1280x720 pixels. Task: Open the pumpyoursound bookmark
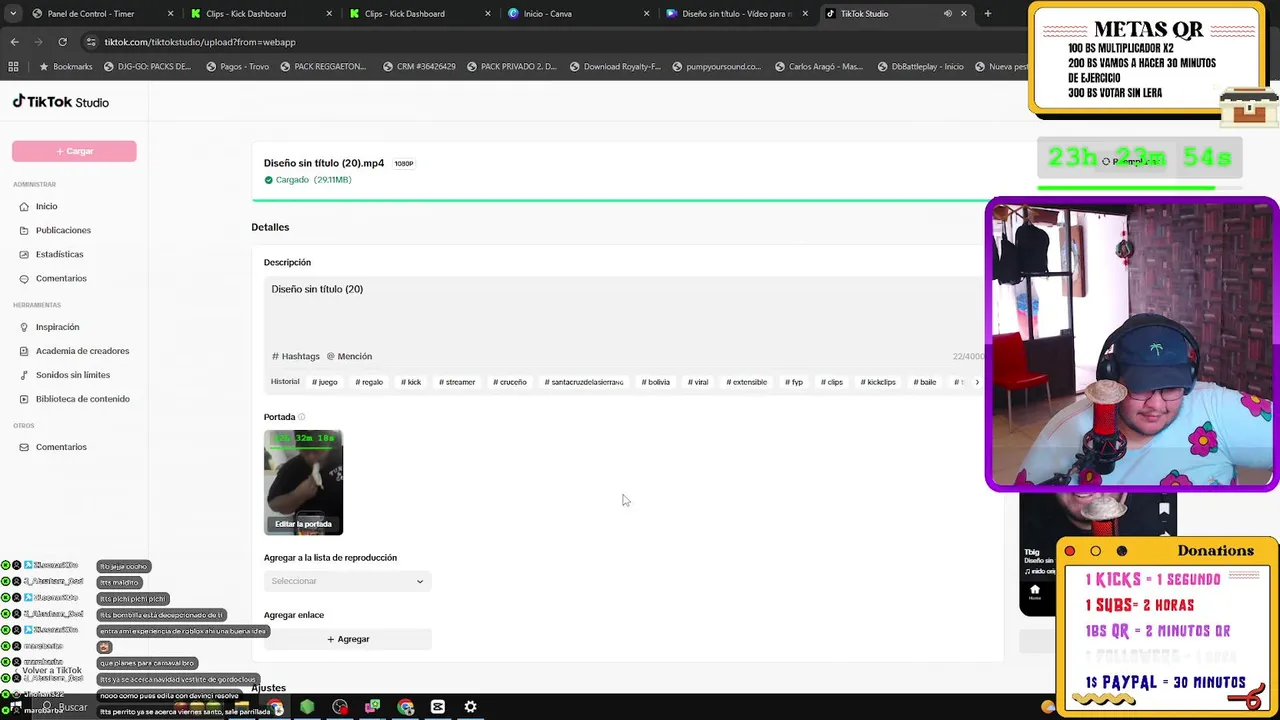tap(717, 67)
